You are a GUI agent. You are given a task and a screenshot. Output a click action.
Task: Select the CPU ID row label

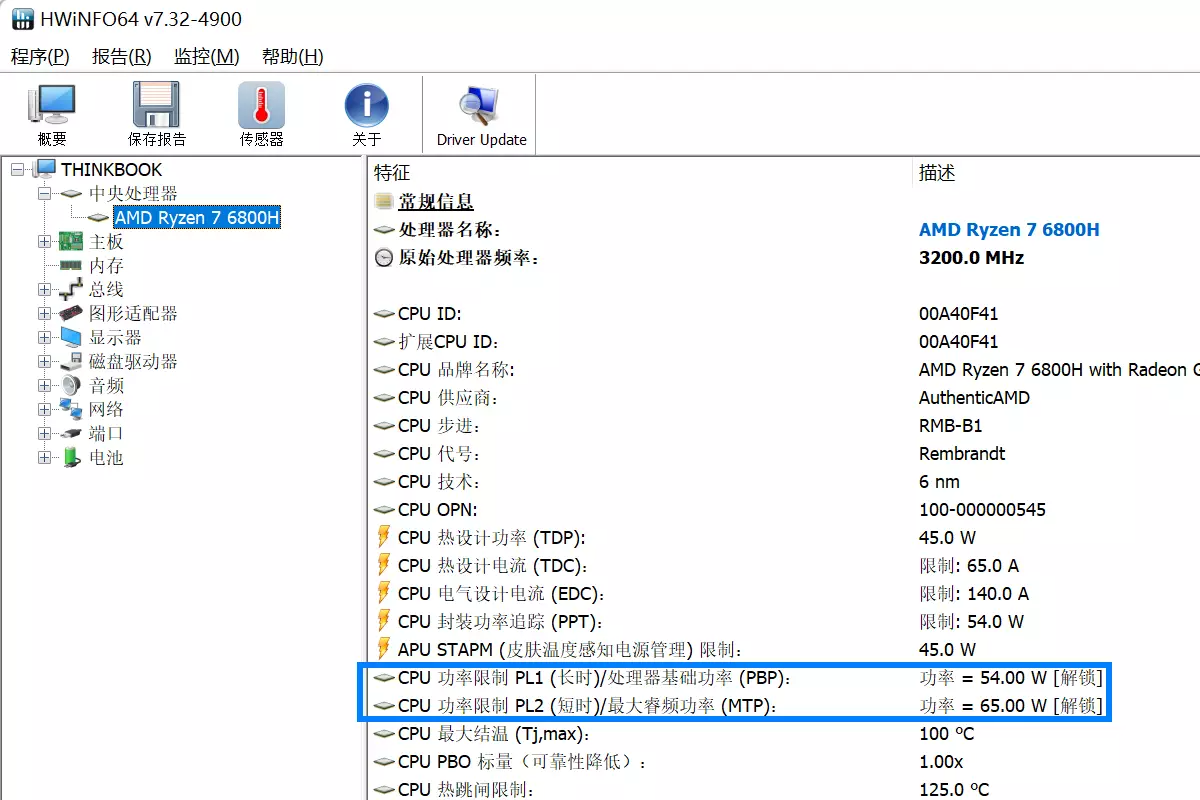430,314
